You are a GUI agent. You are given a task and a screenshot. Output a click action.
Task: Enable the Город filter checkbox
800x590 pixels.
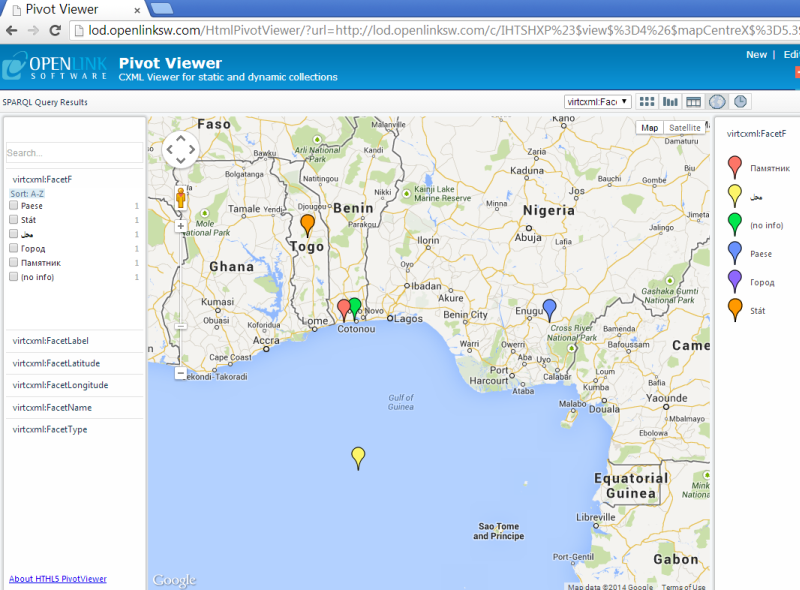tap(13, 248)
